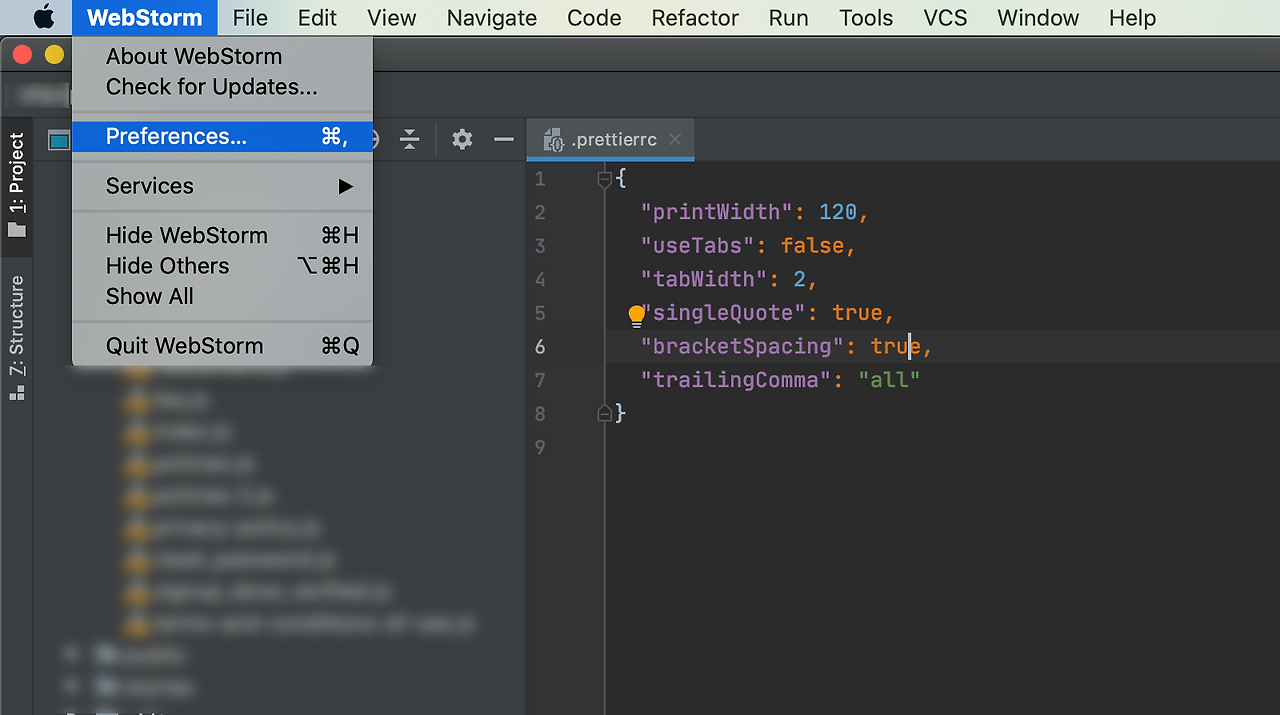The width and height of the screenshot is (1280, 715).
Task: Close the .prettierrc editor tab
Action: [675, 140]
